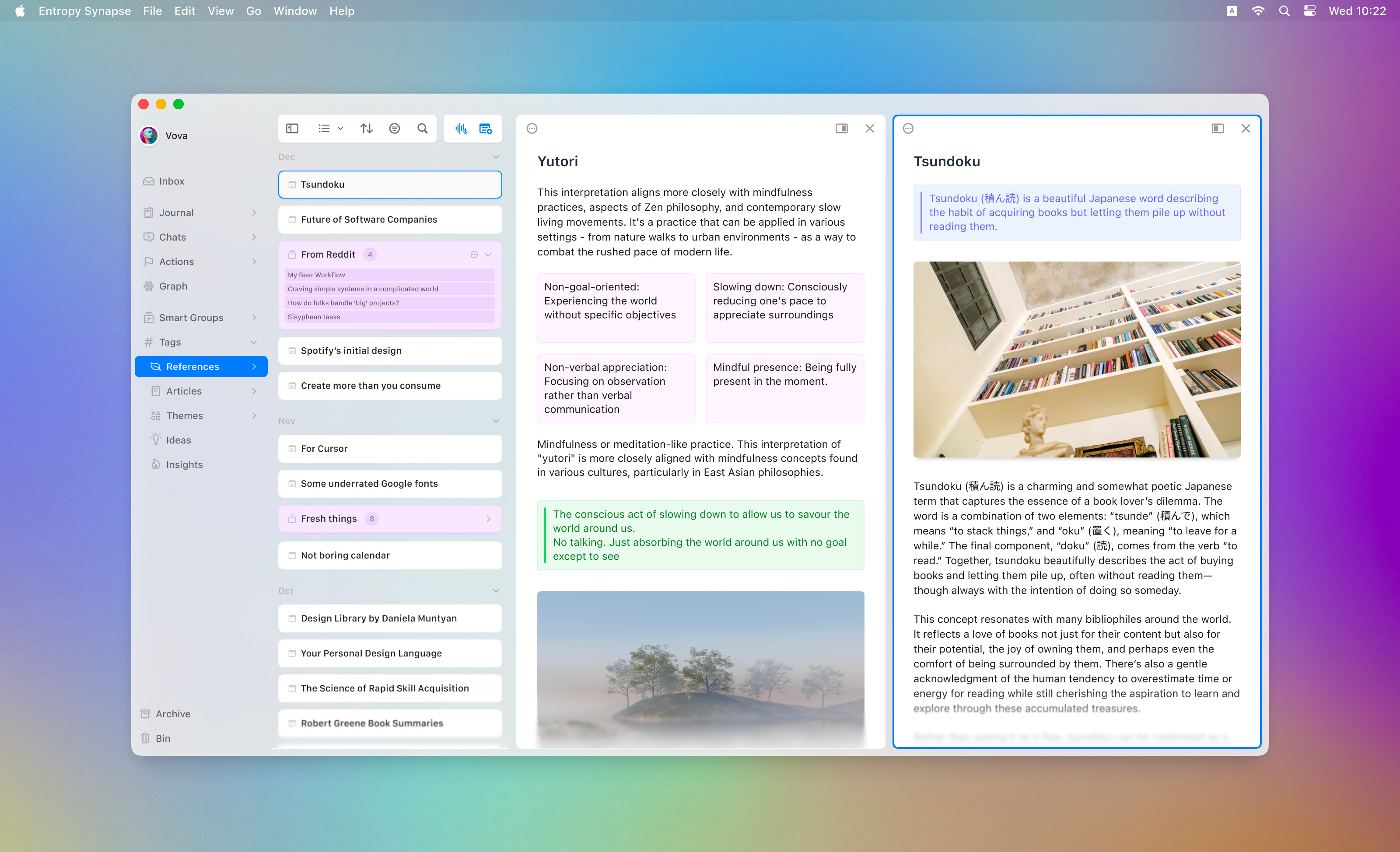The image size is (1400, 852).
Task: Toggle the Tsundoku panel layout icon
Action: tap(1218, 128)
